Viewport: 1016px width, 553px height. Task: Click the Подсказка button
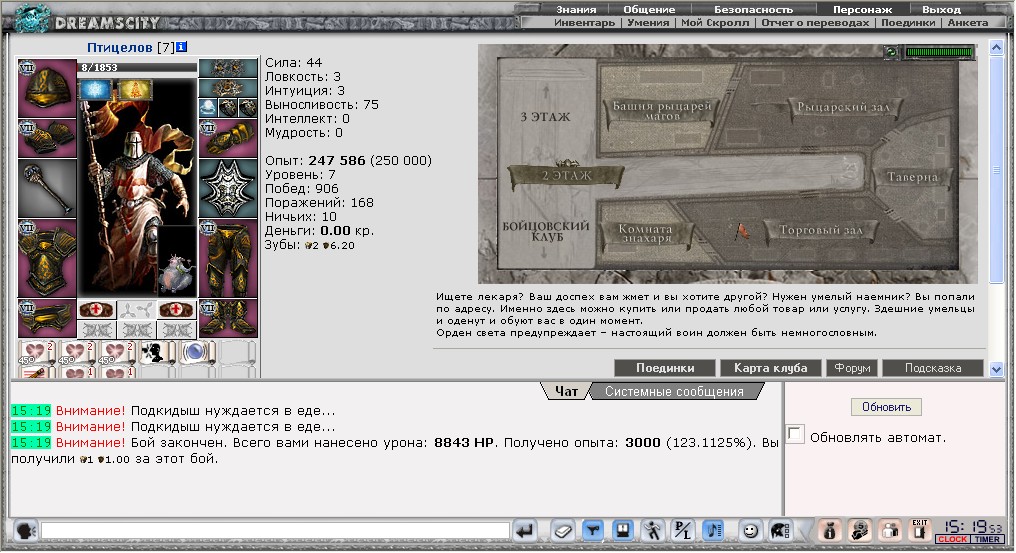[932, 368]
